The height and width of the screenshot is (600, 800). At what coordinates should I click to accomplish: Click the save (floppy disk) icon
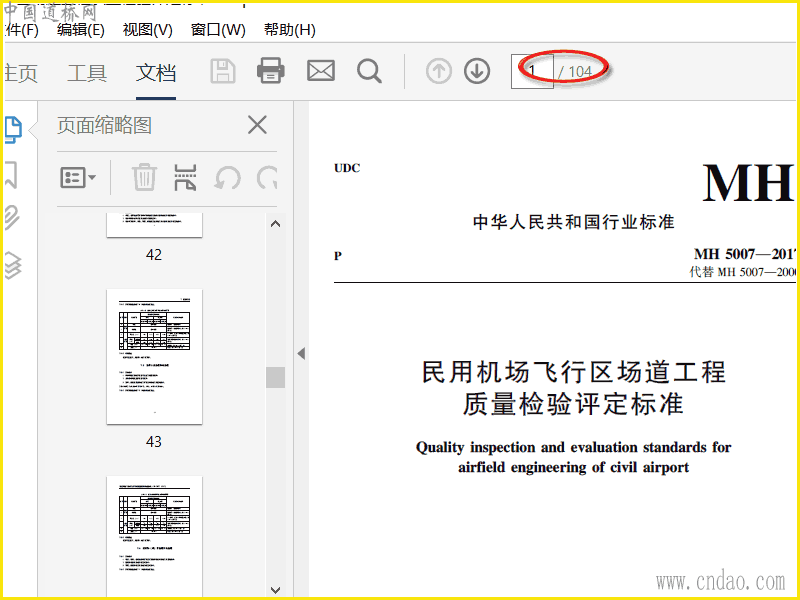coord(223,71)
